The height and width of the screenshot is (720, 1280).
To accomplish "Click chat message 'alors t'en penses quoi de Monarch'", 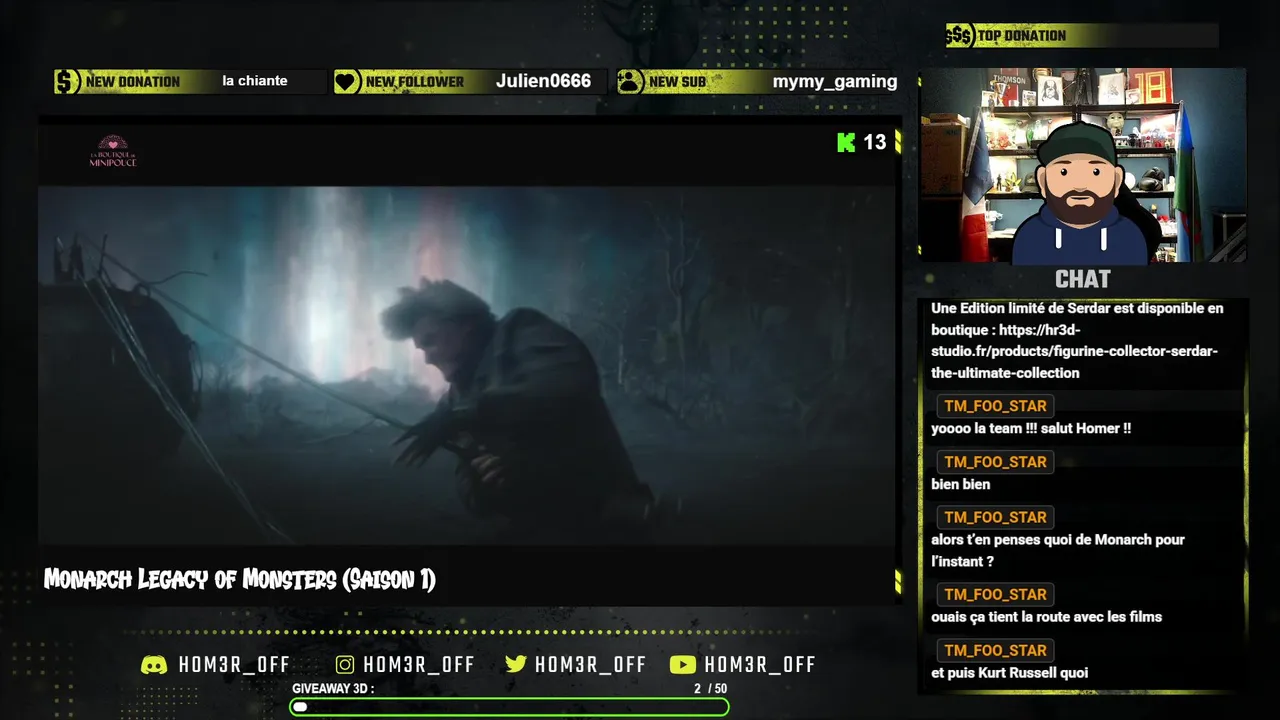I will point(1058,550).
